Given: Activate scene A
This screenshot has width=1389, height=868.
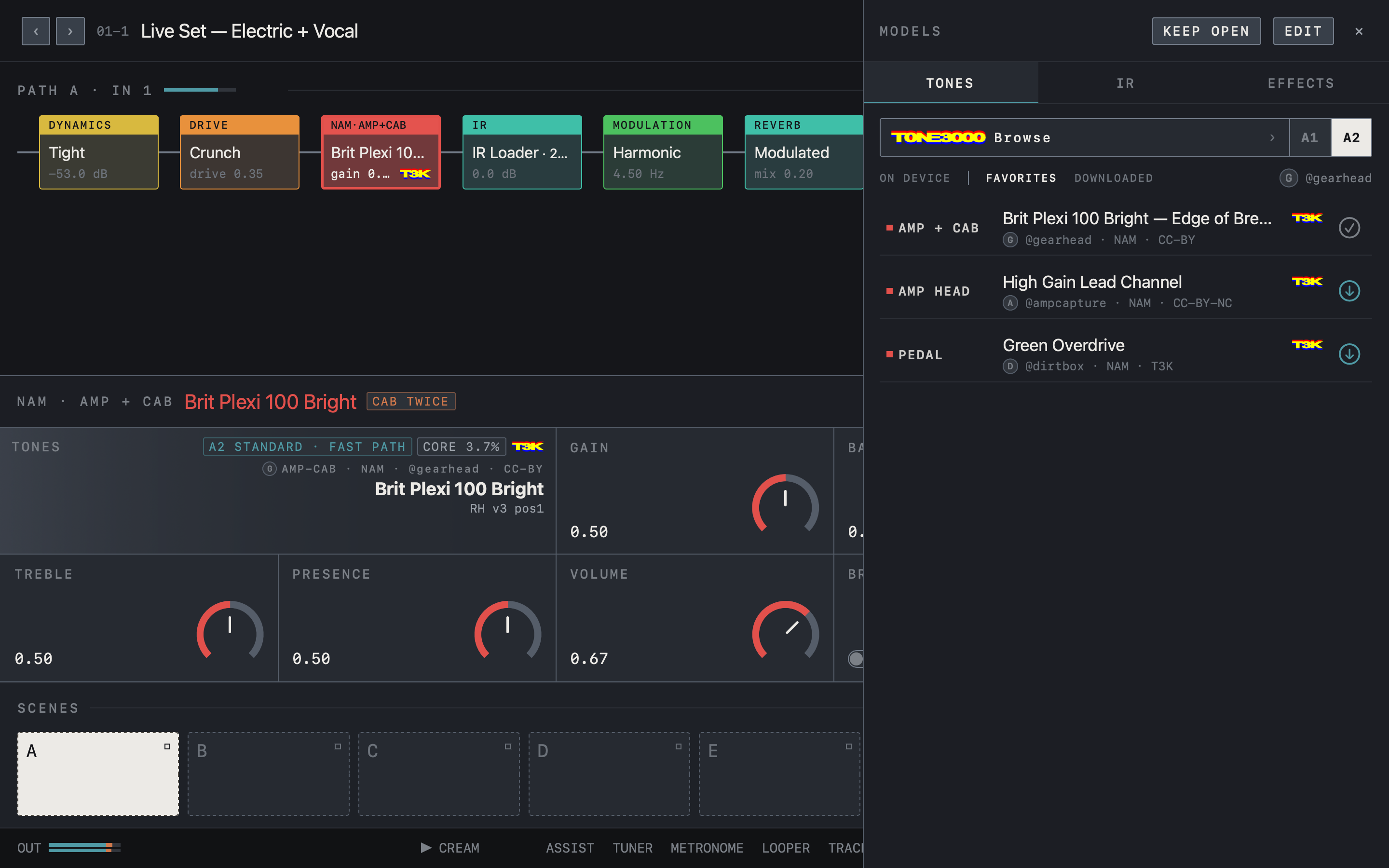Looking at the screenshot, I should 98,773.
